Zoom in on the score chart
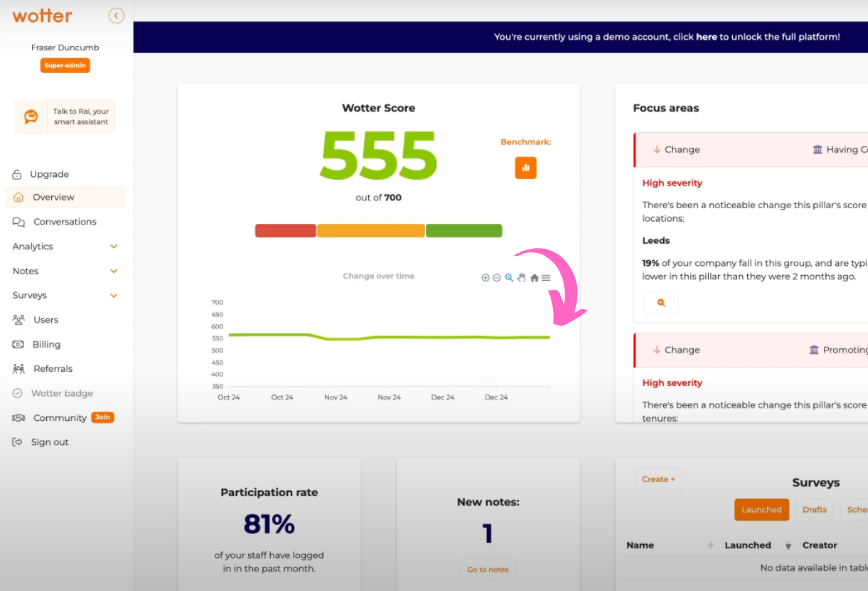 point(485,278)
